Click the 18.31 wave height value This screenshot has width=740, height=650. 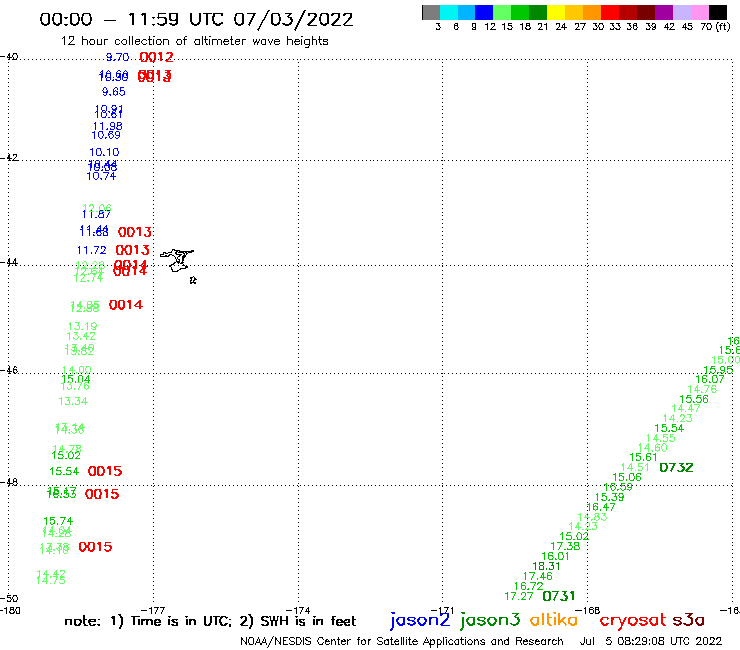(x=547, y=566)
